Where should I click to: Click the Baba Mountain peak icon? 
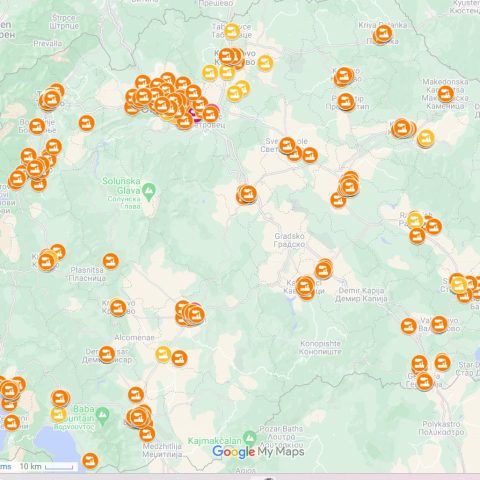point(102,415)
